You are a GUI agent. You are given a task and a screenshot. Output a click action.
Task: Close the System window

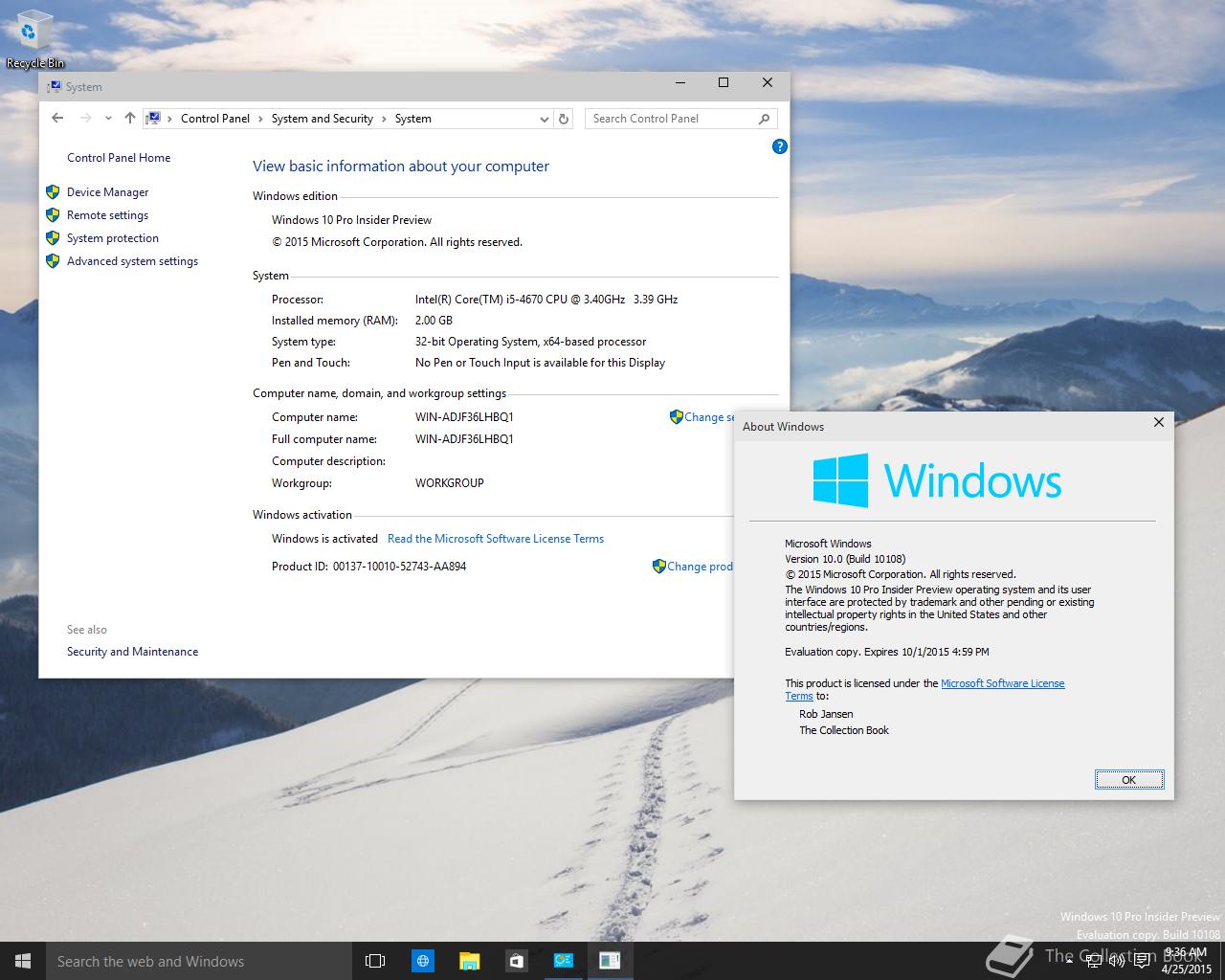pyautogui.click(x=767, y=83)
